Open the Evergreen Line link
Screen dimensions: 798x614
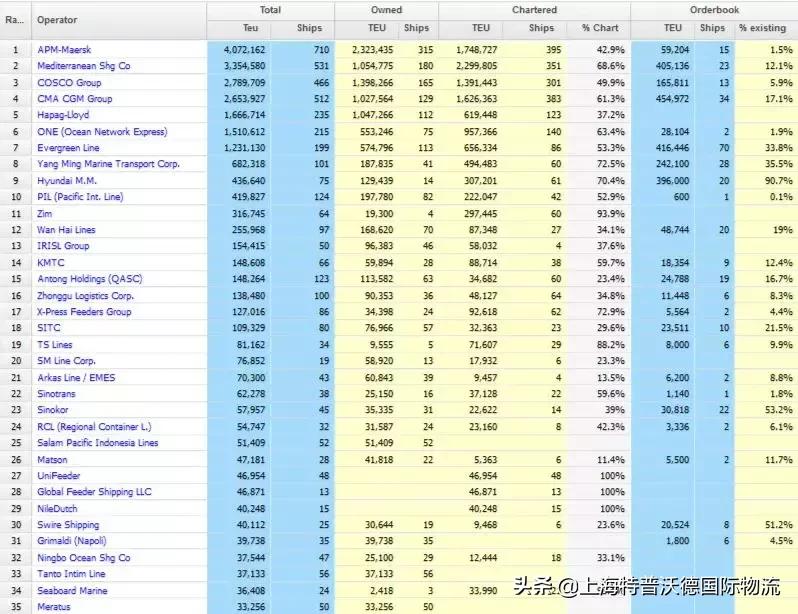click(x=68, y=148)
